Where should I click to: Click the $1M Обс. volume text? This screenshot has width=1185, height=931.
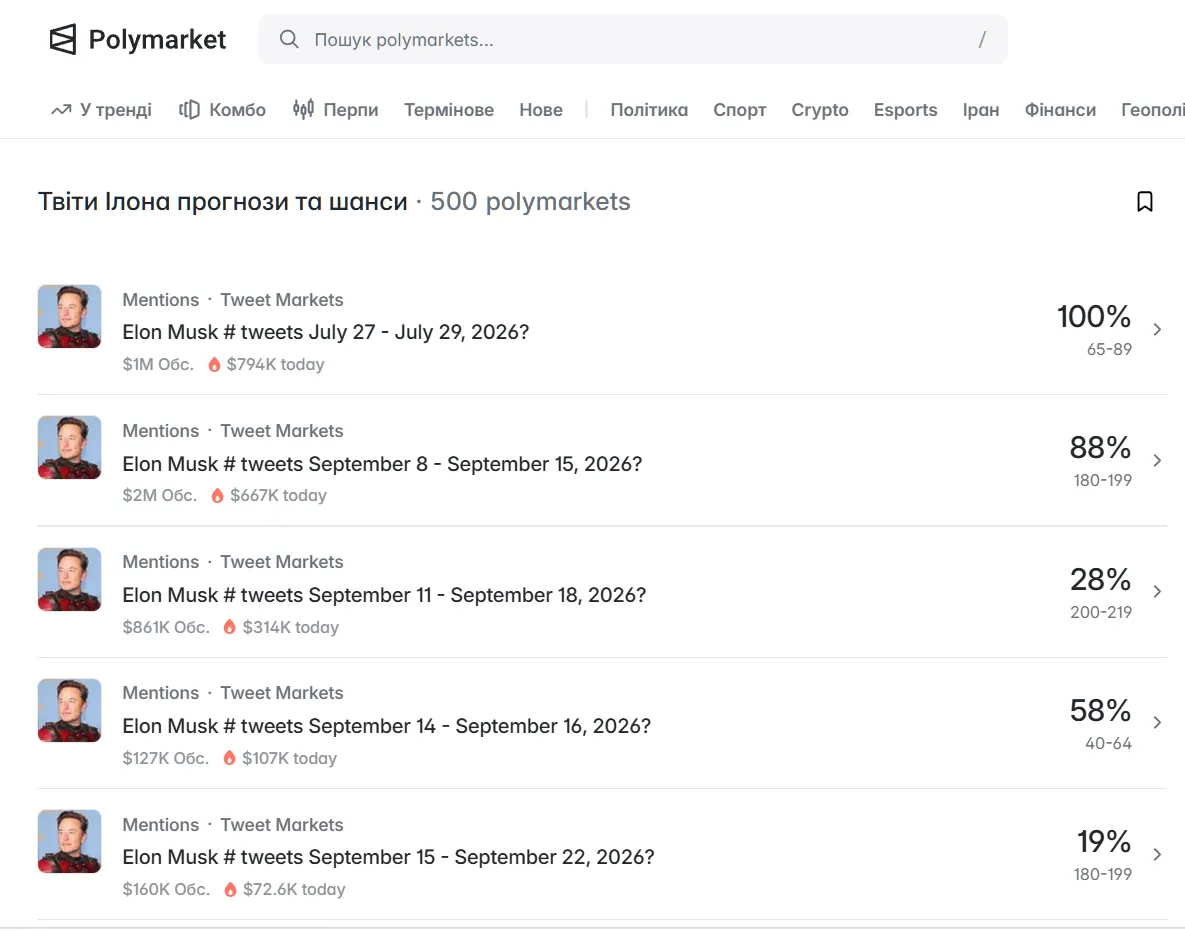(158, 364)
